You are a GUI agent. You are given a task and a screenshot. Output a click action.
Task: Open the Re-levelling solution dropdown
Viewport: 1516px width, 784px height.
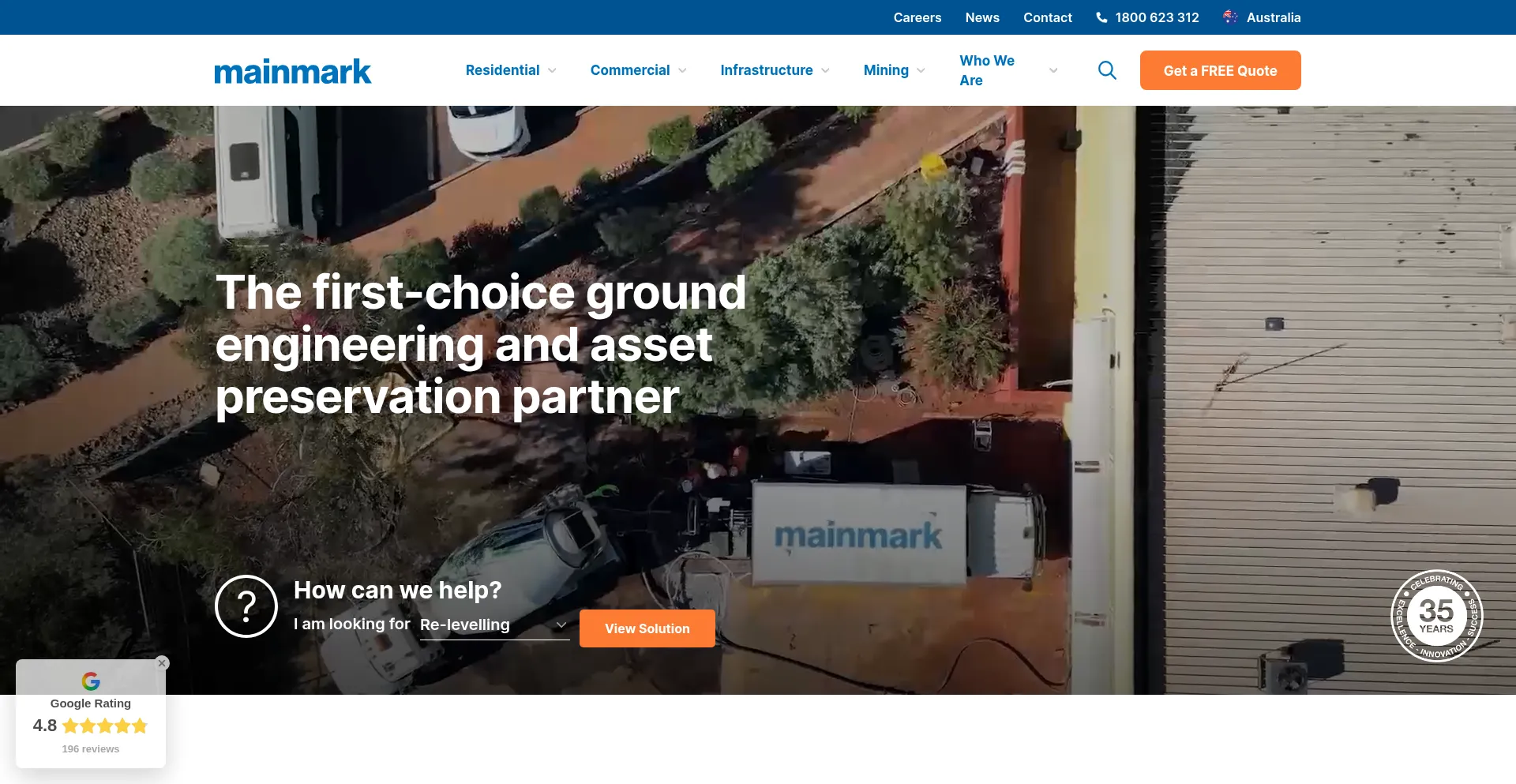coord(494,625)
